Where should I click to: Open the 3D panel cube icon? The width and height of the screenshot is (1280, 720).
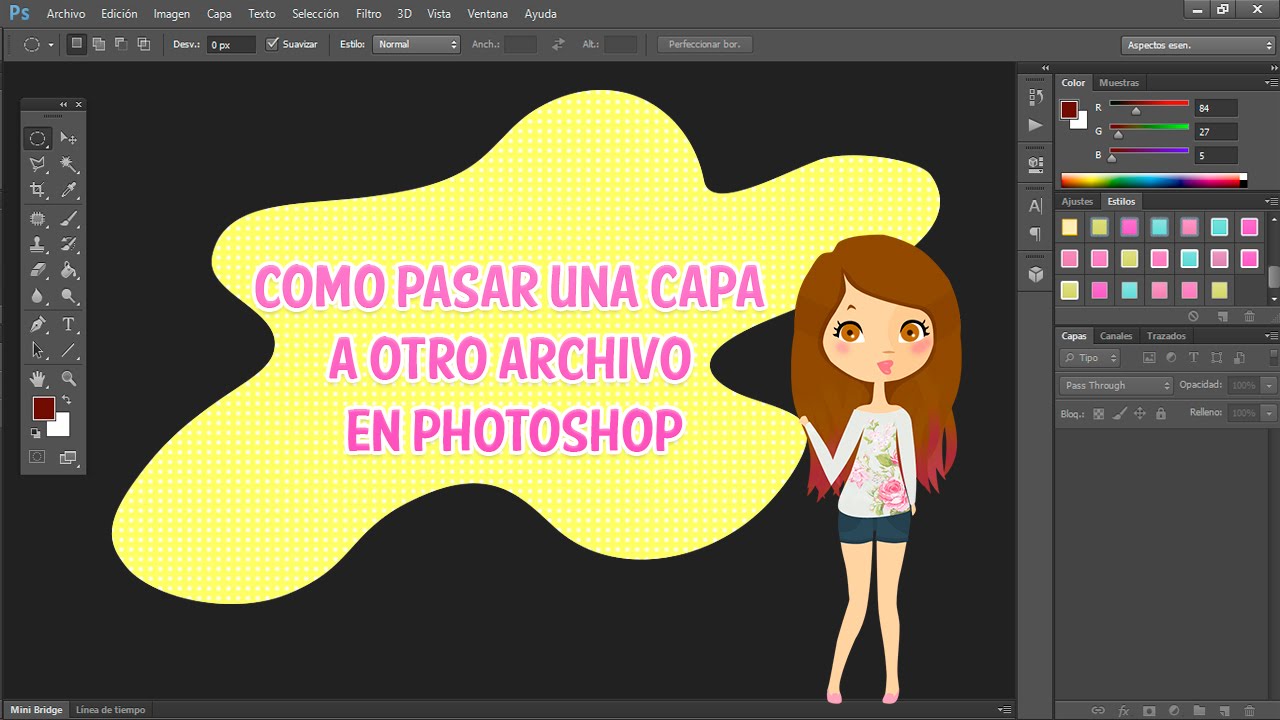1035,274
